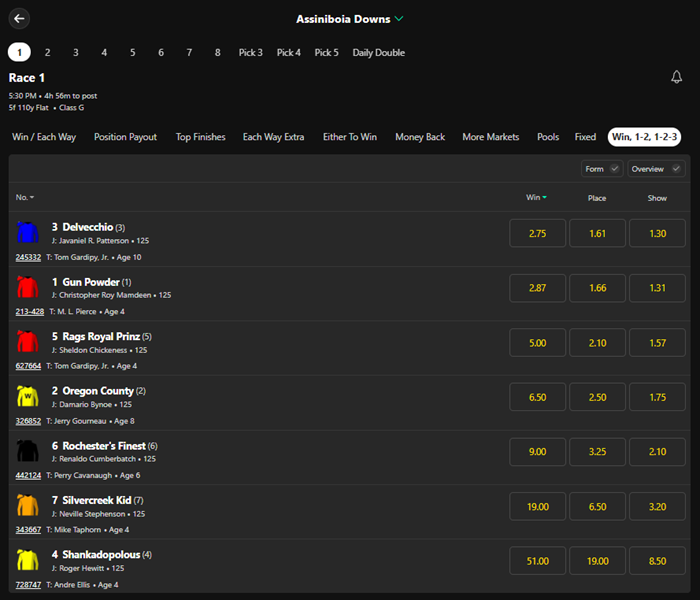Open Oregon County form link 326852
The image size is (700, 600).
coord(28,421)
